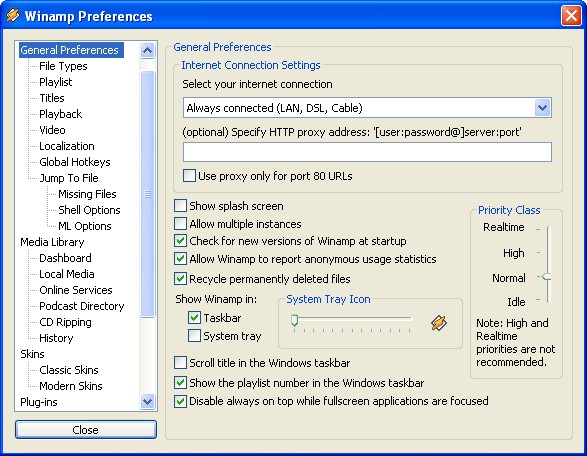Screen dimensions: 587x456
Task: Select Media Library in the tree
Action: (x=52, y=242)
